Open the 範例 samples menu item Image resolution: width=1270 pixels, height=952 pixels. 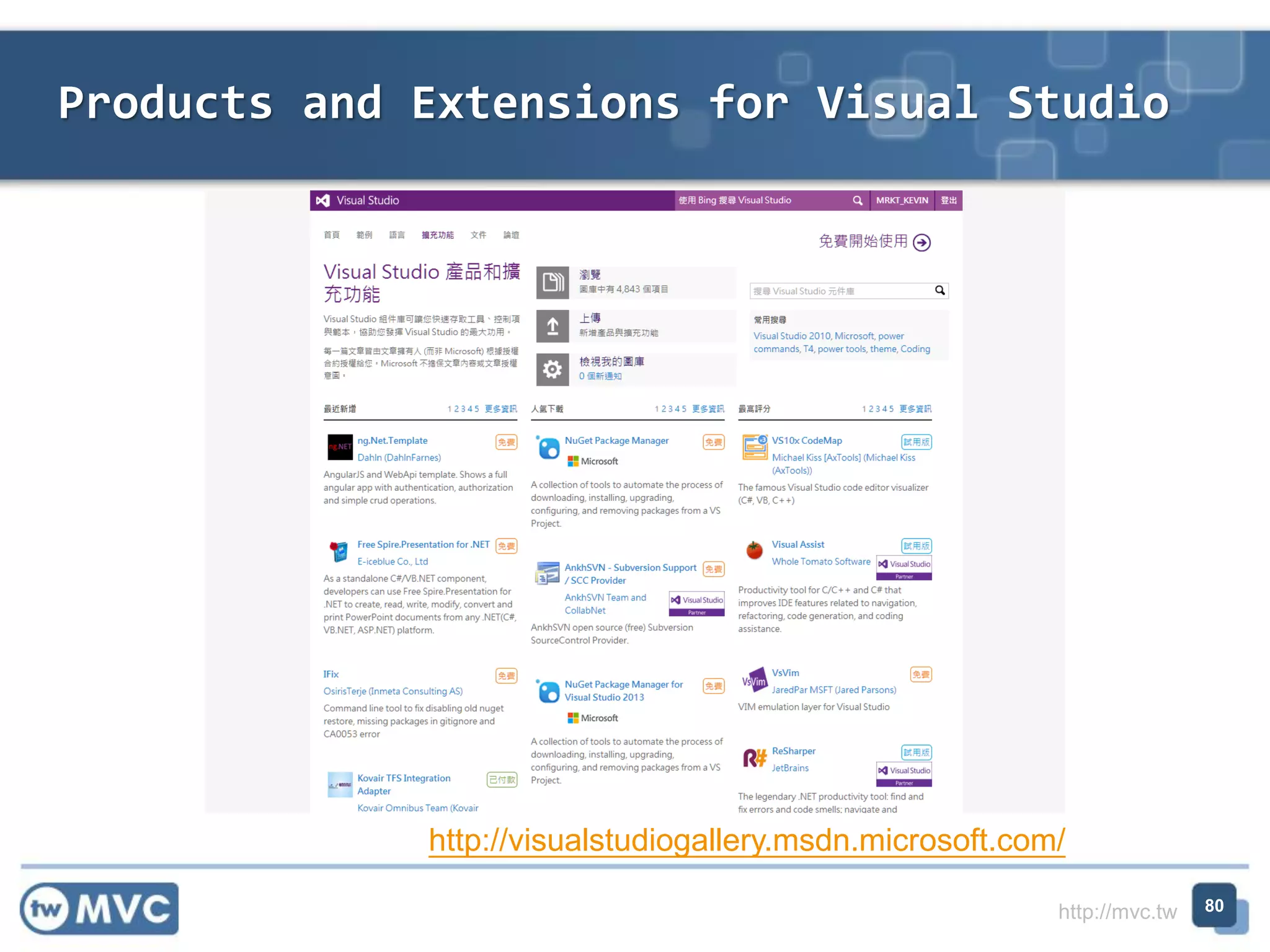click(x=365, y=235)
